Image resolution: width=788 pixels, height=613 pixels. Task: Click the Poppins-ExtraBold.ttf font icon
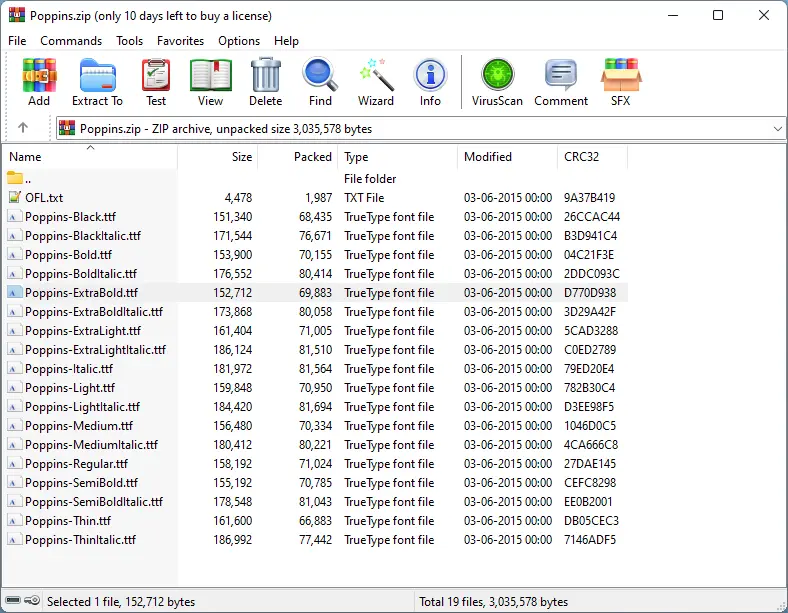click(15, 292)
